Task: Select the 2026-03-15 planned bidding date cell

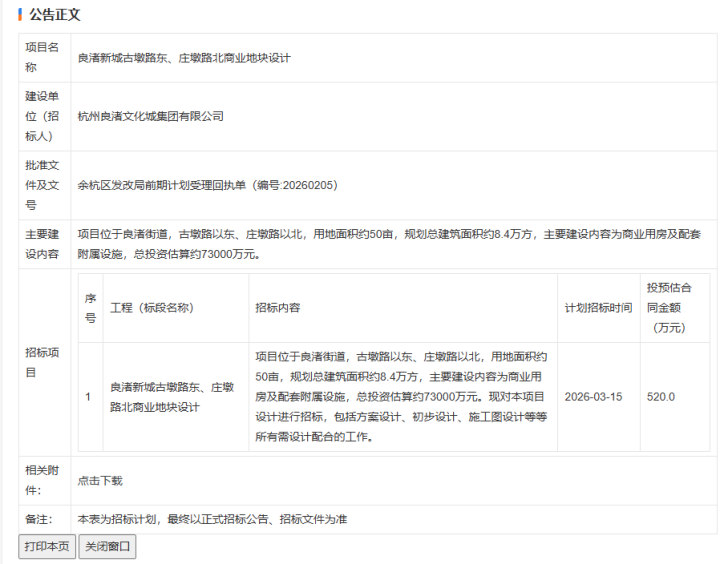Action: (x=593, y=397)
